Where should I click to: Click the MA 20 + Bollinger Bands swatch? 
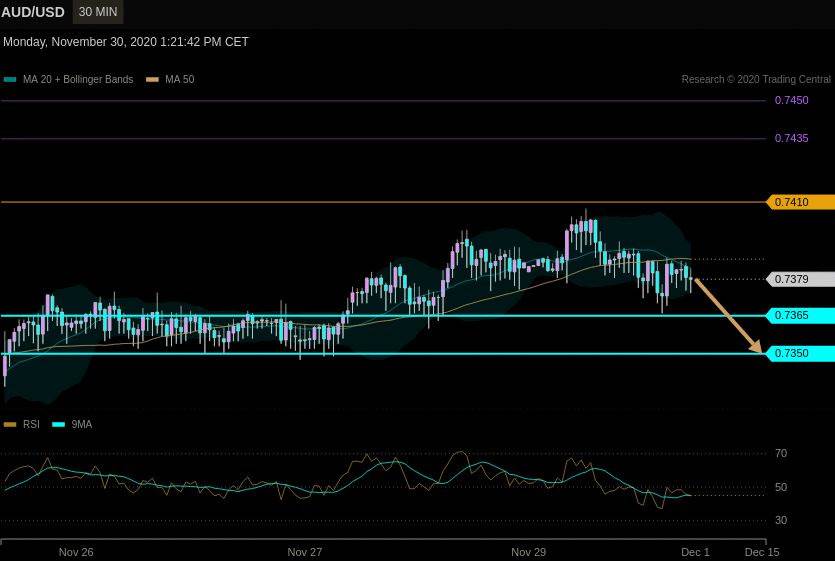point(10,80)
